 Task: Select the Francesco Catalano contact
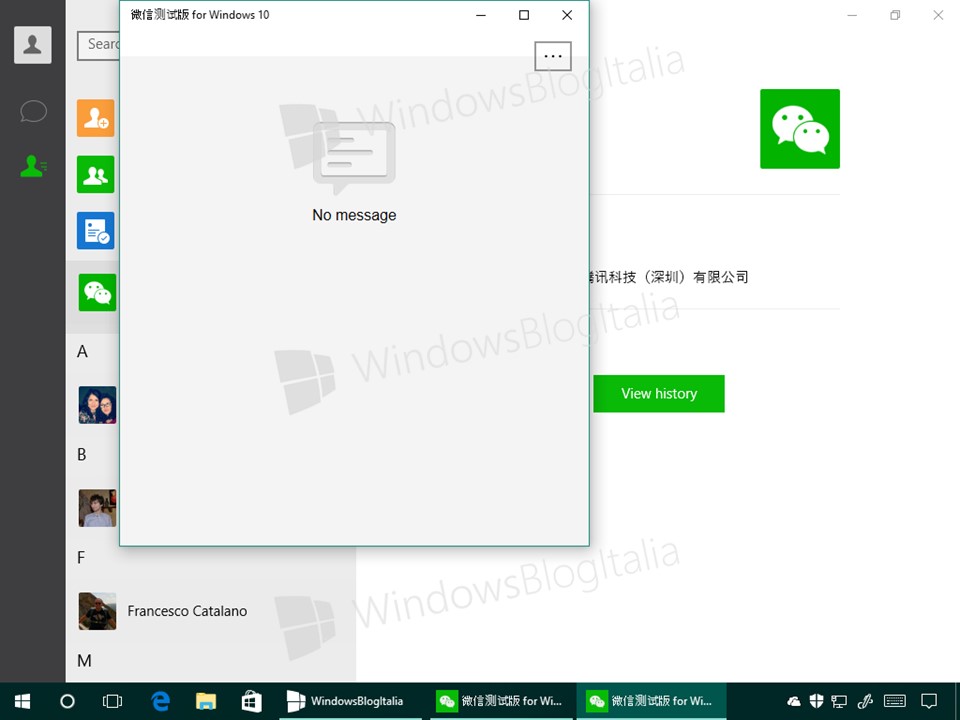[211, 611]
